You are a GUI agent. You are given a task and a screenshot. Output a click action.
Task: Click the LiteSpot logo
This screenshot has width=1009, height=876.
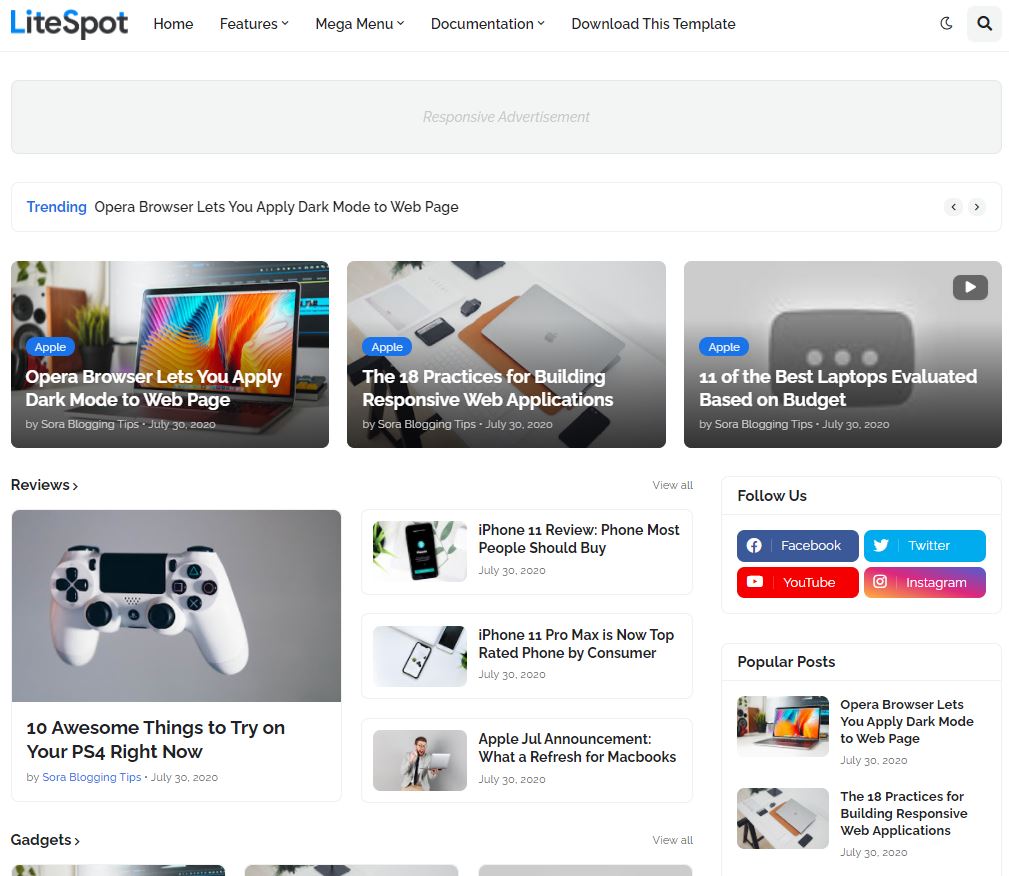[x=69, y=23]
